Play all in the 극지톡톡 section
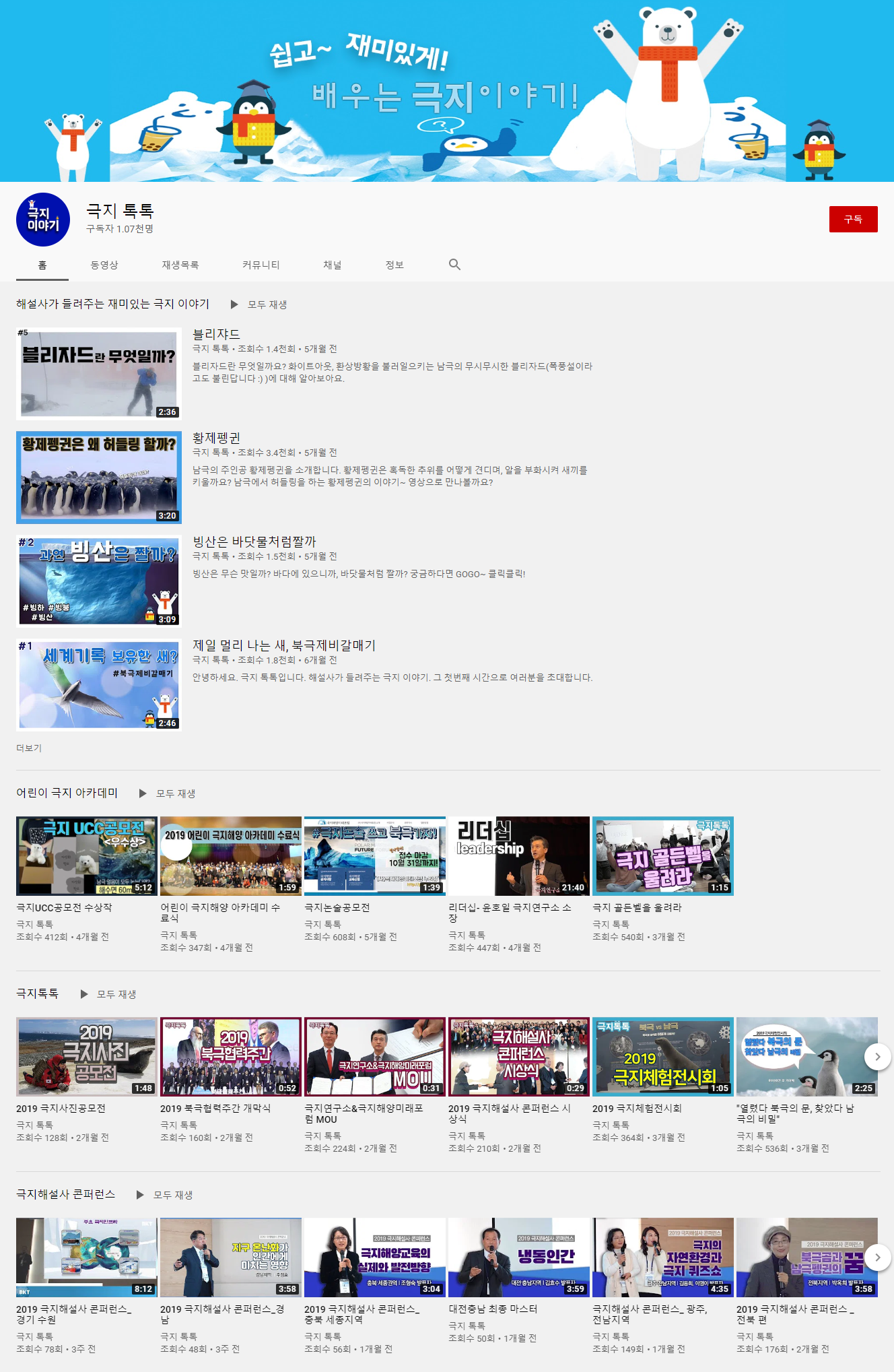894x1372 pixels. pos(108,994)
